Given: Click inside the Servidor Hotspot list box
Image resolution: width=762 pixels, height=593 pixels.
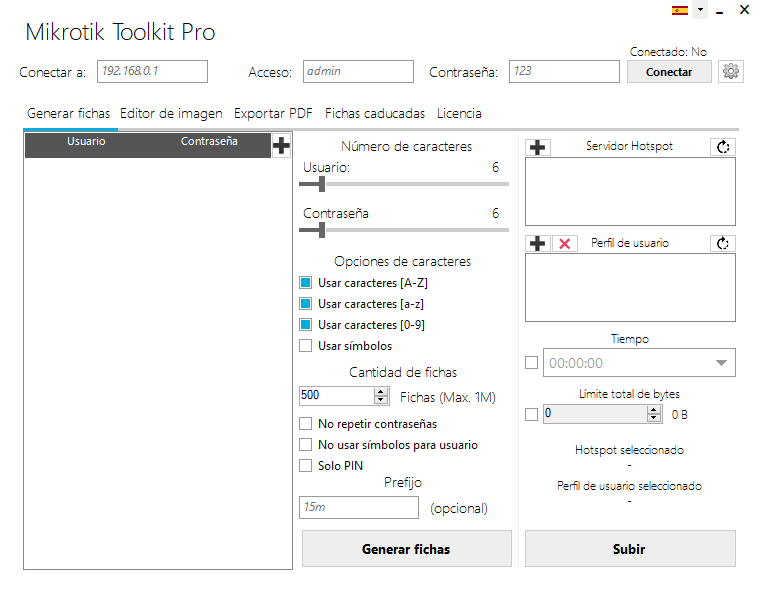Looking at the screenshot, I should (630, 192).
